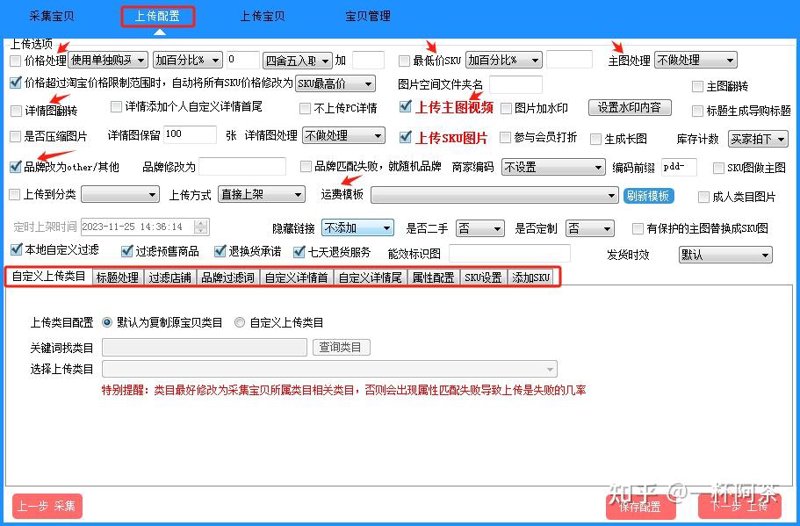The height and width of the screenshot is (526, 800).
Task: Open the 库存计数 dropdown showing 买家拍下
Action: pyautogui.click(x=758, y=139)
